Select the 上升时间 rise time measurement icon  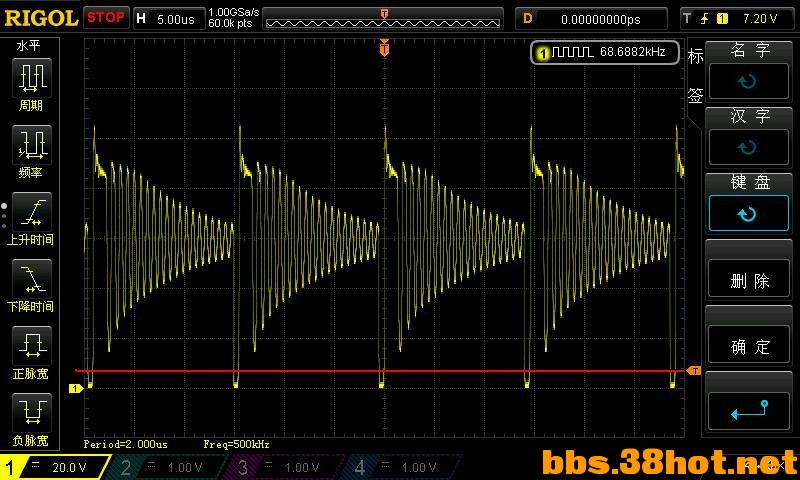tap(32, 212)
